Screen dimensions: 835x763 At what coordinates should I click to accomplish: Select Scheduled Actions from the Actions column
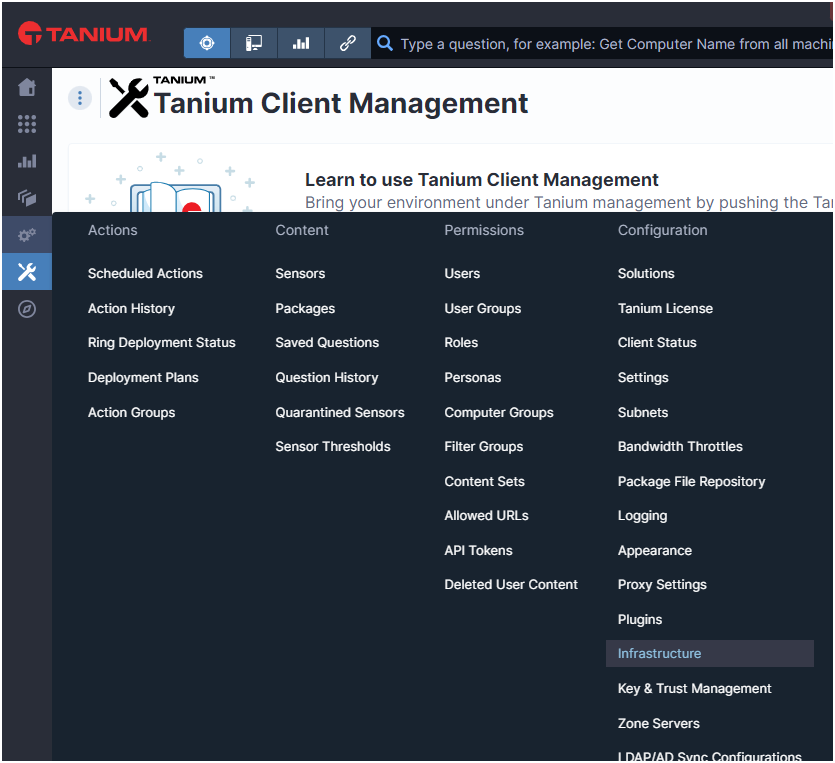click(x=145, y=274)
